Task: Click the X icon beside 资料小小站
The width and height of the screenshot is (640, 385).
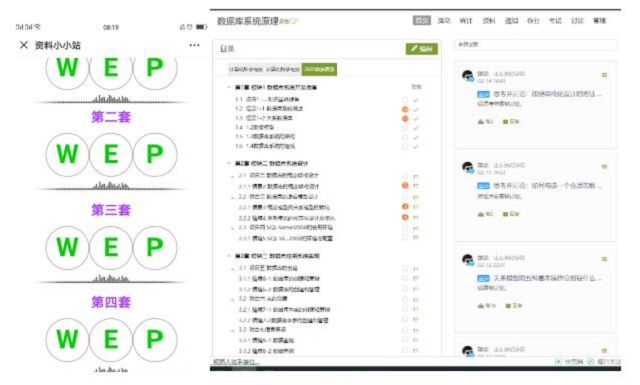Action: (24, 45)
